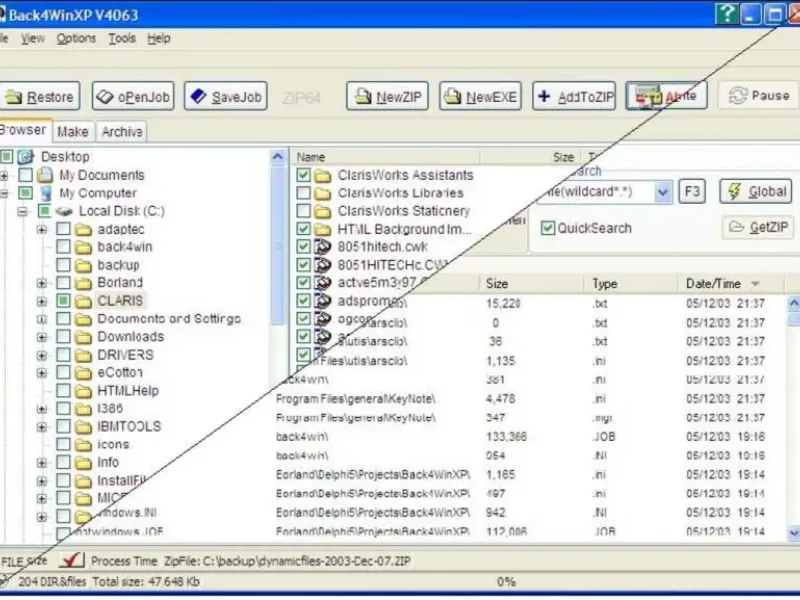Expand the CLARIS folder node
This screenshot has height=600, width=800.
42,302
